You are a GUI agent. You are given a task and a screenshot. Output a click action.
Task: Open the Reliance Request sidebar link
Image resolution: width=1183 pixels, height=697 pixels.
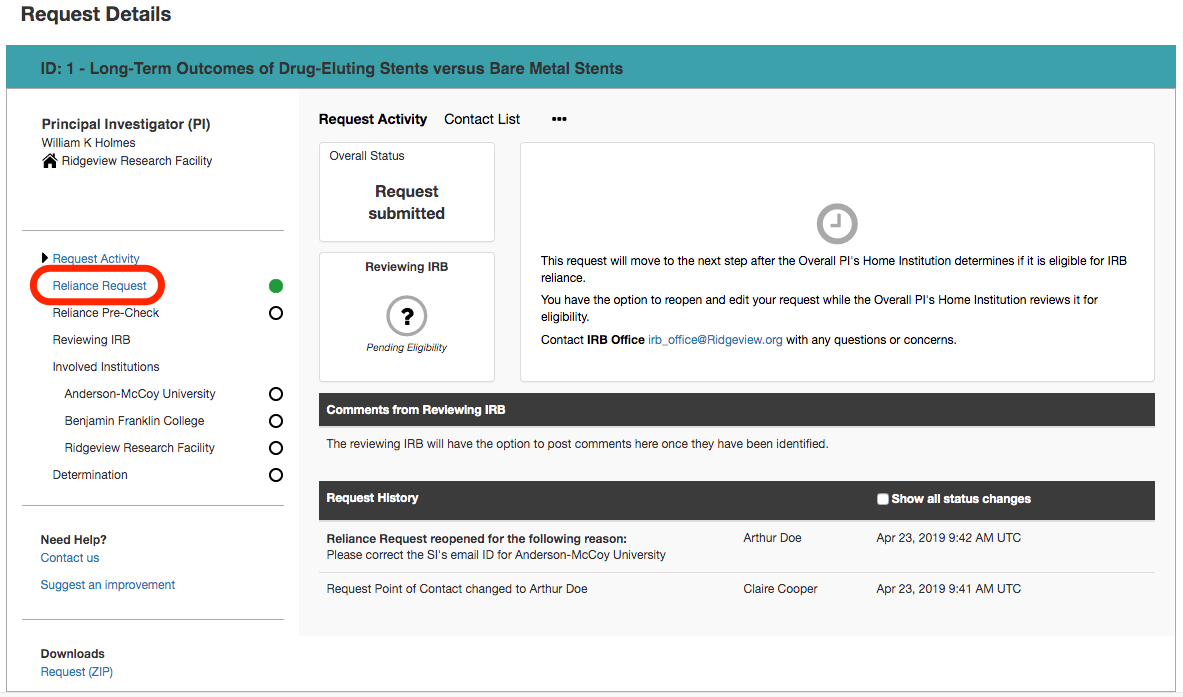(100, 286)
